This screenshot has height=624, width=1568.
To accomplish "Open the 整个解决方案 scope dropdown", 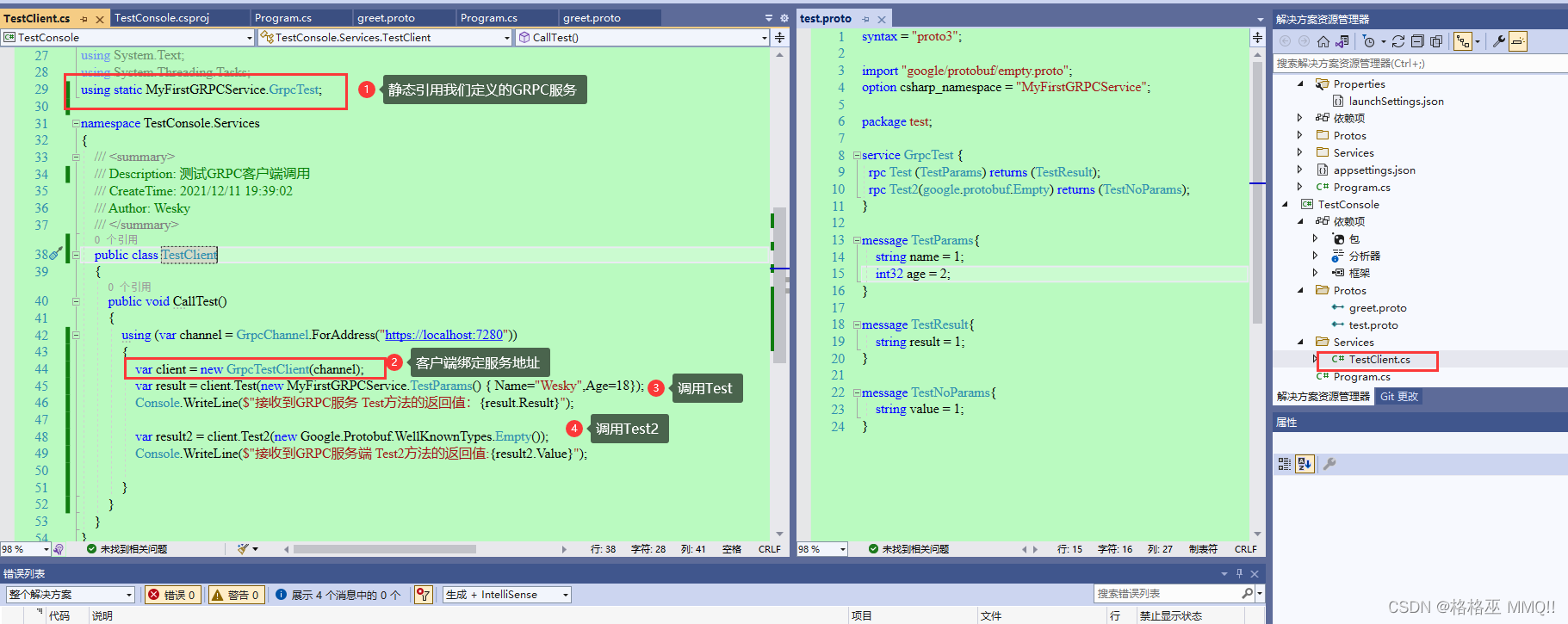I will 71,595.
